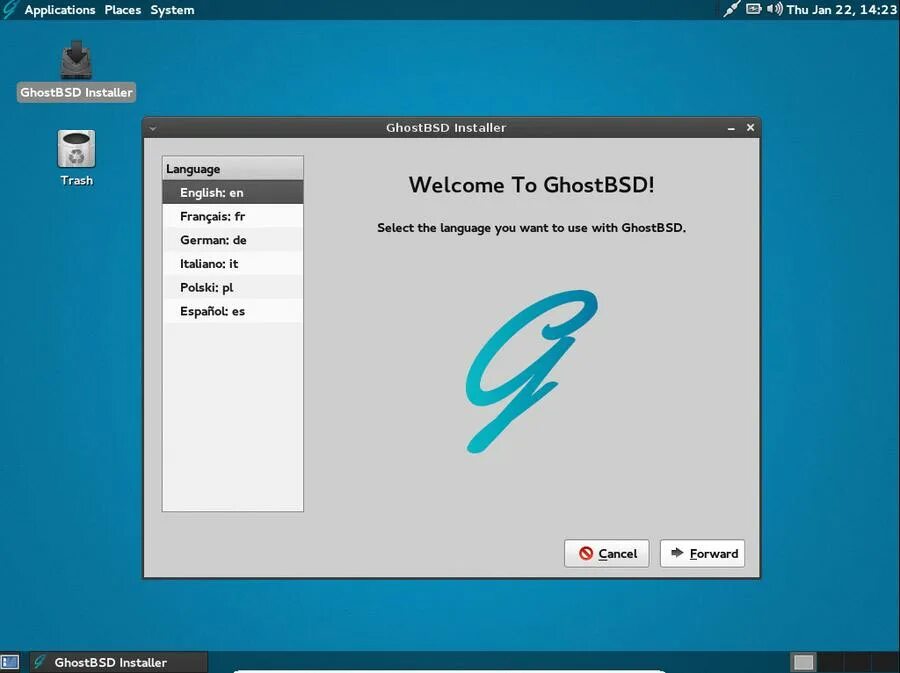Select Français: fr in the language list

[232, 216]
